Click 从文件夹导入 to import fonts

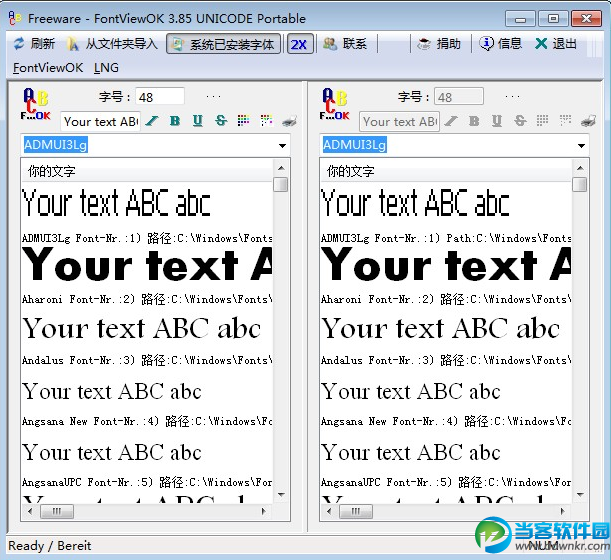pos(111,44)
